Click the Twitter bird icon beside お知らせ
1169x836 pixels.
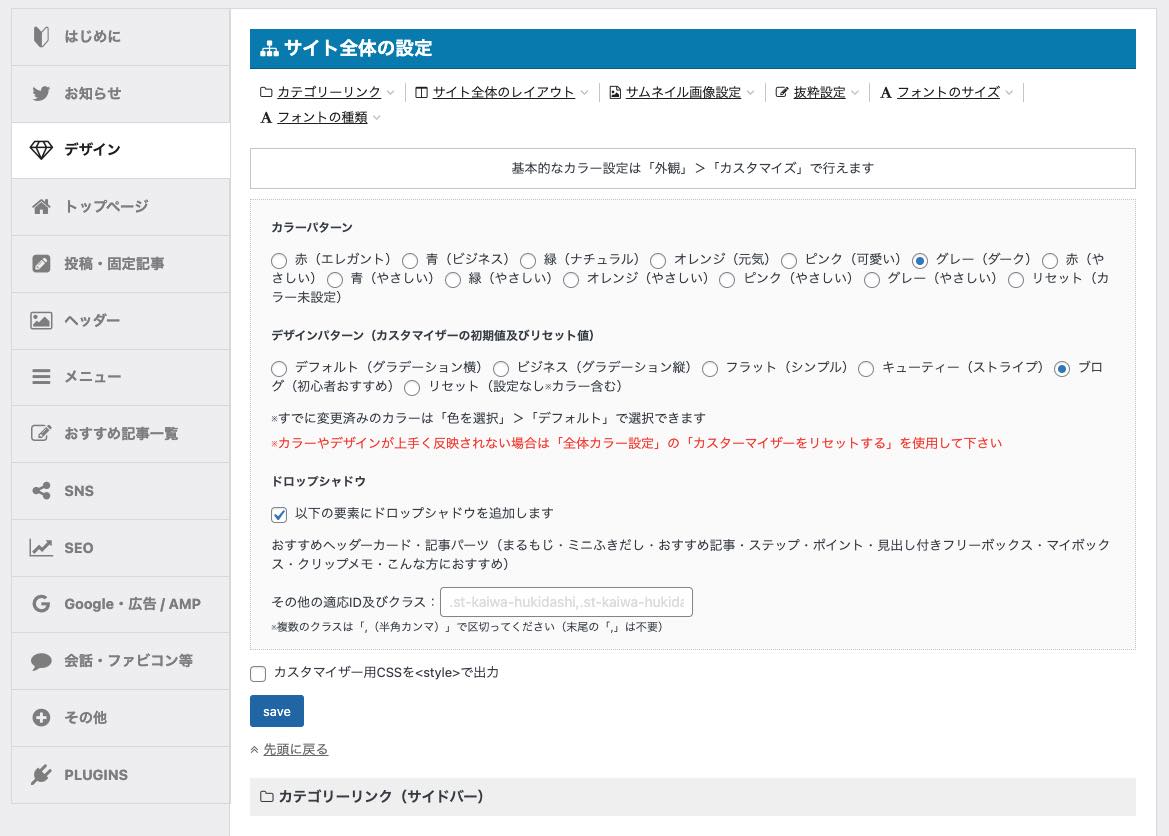41,94
